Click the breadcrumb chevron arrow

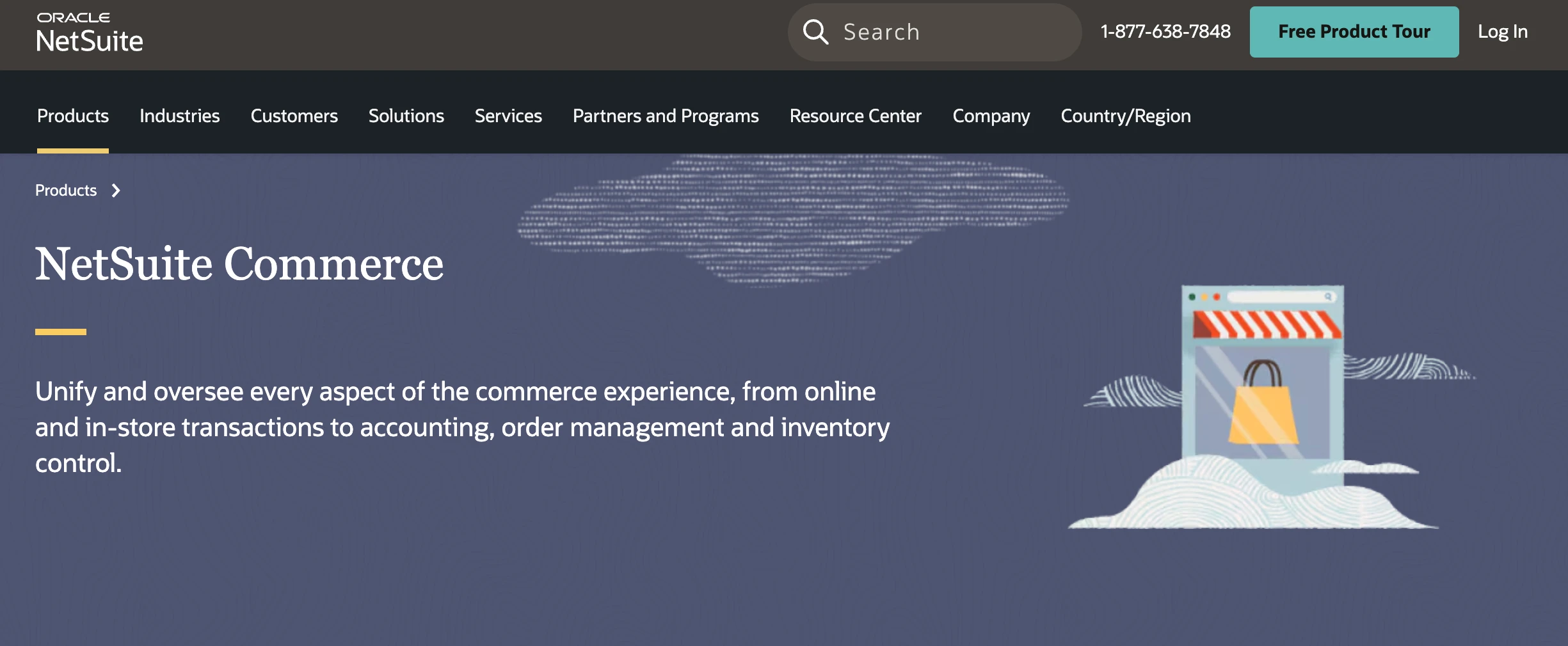pos(116,191)
